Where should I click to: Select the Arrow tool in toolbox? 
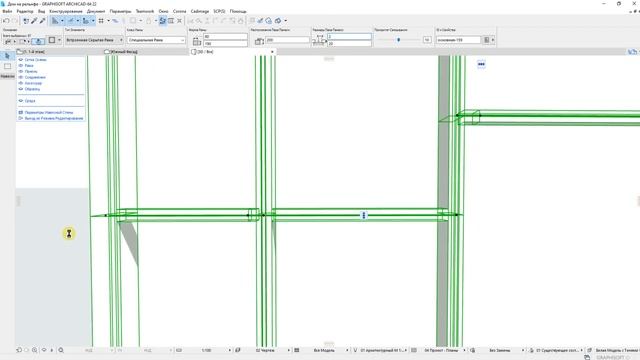7,56
